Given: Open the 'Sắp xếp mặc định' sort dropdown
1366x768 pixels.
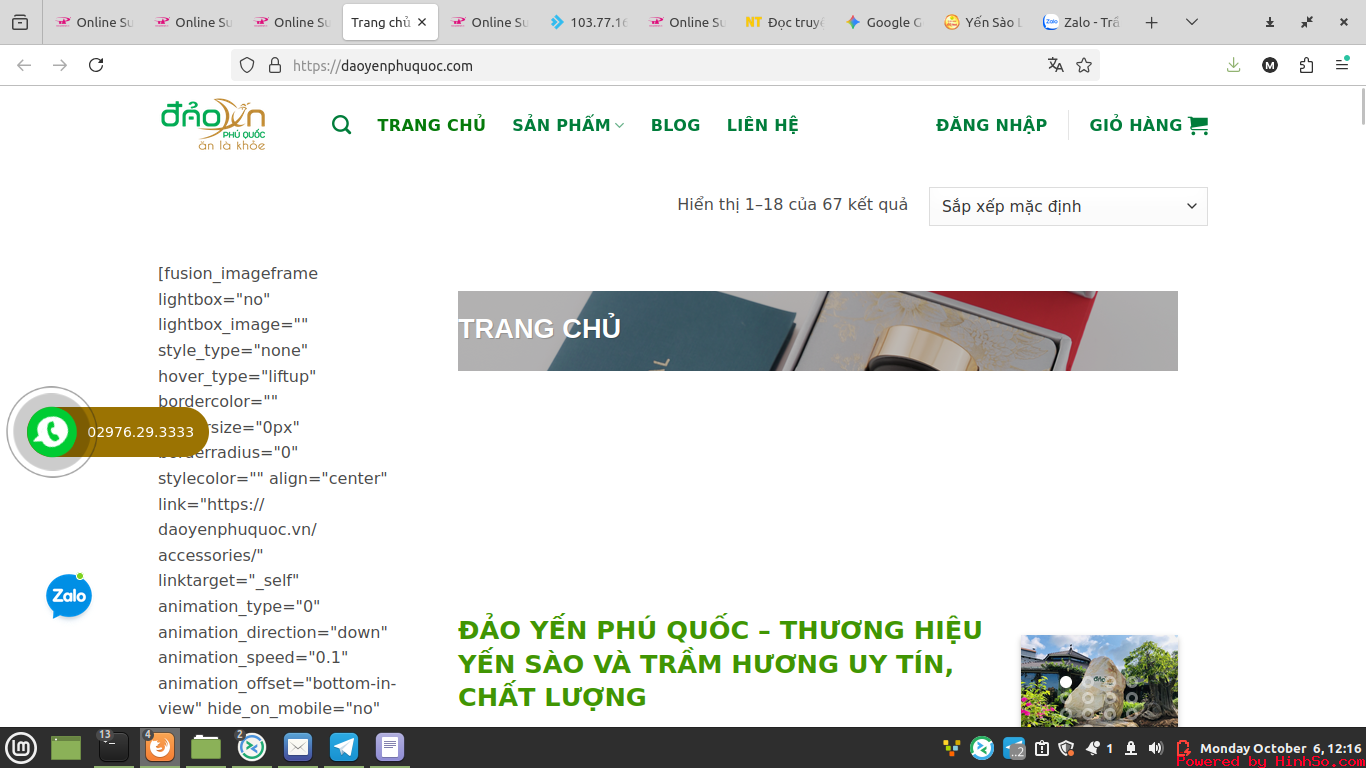Looking at the screenshot, I should click(1067, 206).
